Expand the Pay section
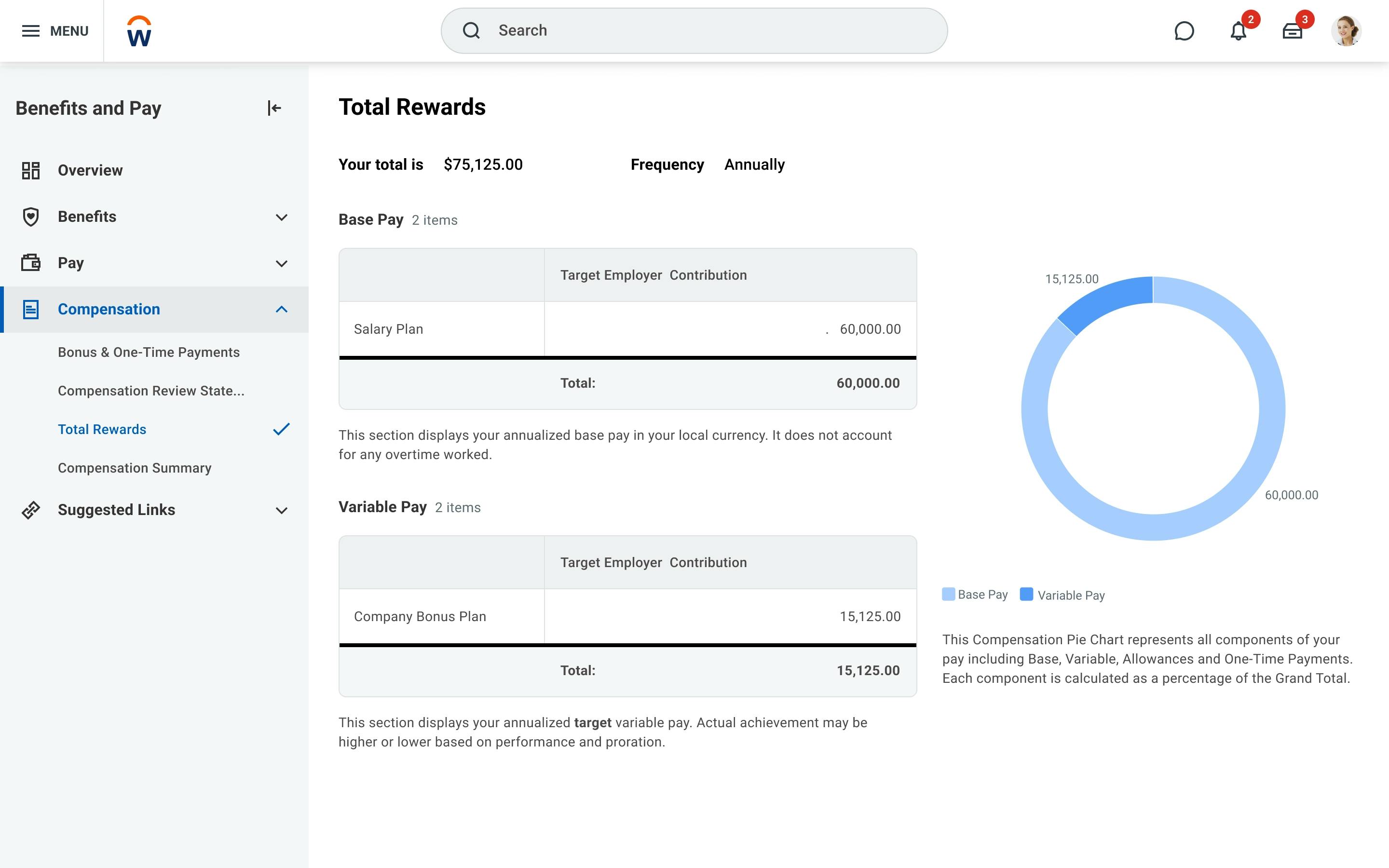1389x868 pixels. [x=281, y=263]
